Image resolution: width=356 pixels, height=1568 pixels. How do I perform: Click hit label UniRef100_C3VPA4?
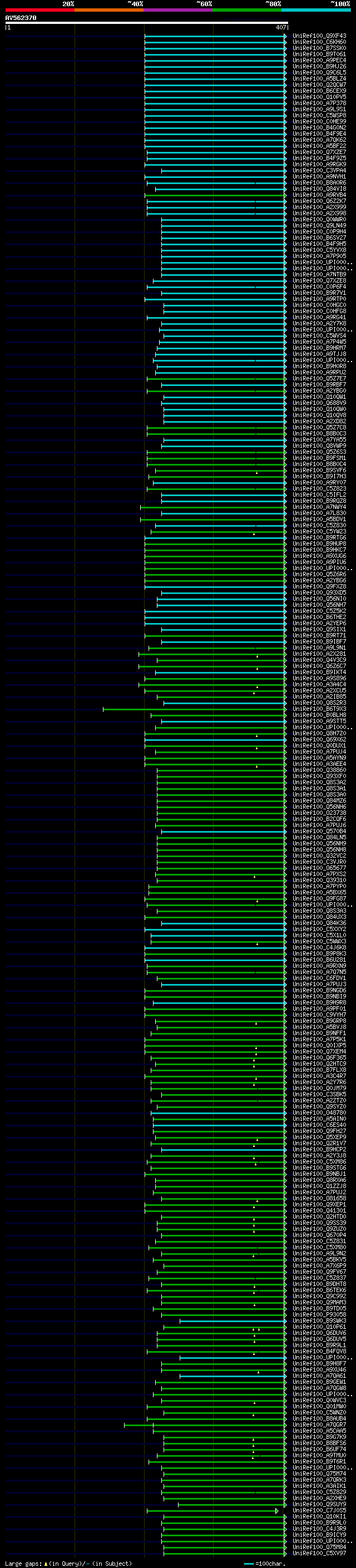[319, 170]
